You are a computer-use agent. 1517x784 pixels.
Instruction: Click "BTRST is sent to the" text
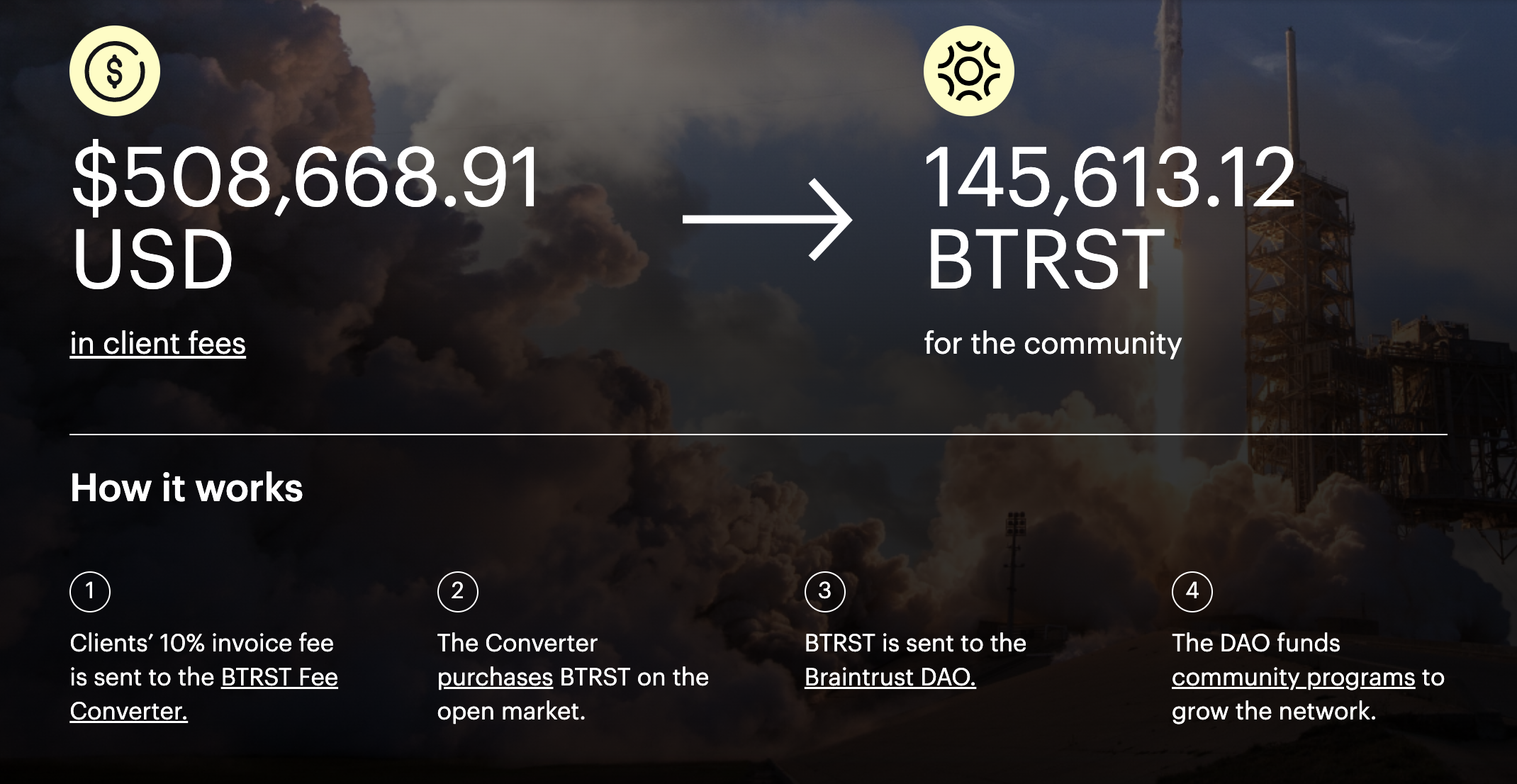pyautogui.click(x=915, y=643)
